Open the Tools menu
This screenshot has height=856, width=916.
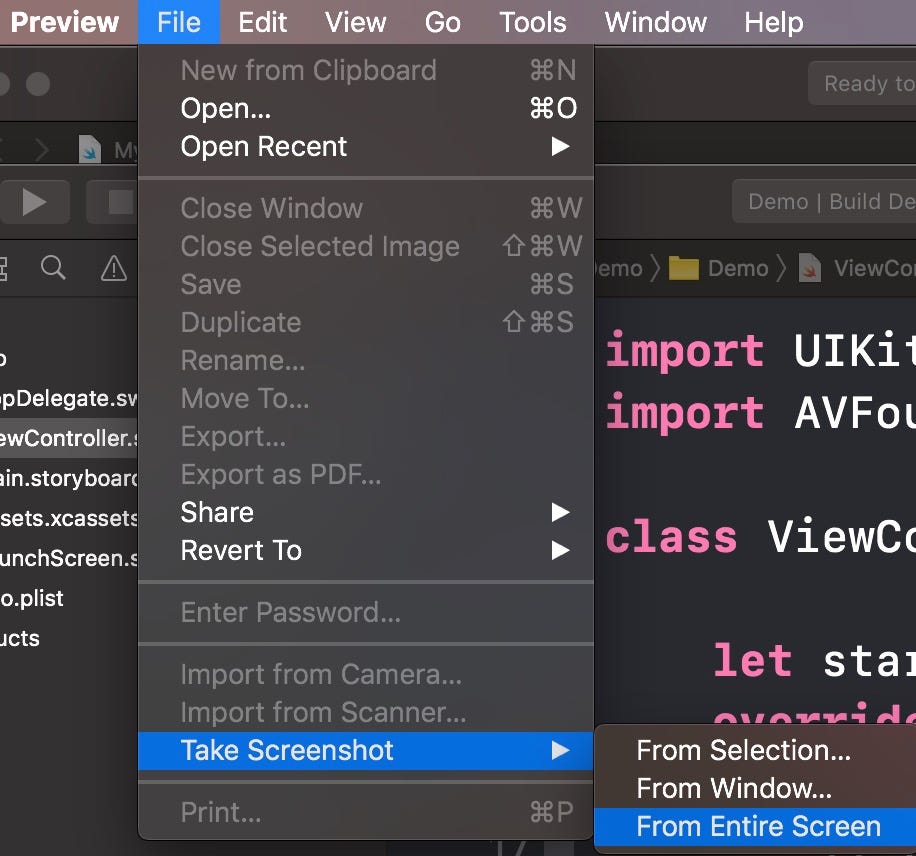(533, 22)
